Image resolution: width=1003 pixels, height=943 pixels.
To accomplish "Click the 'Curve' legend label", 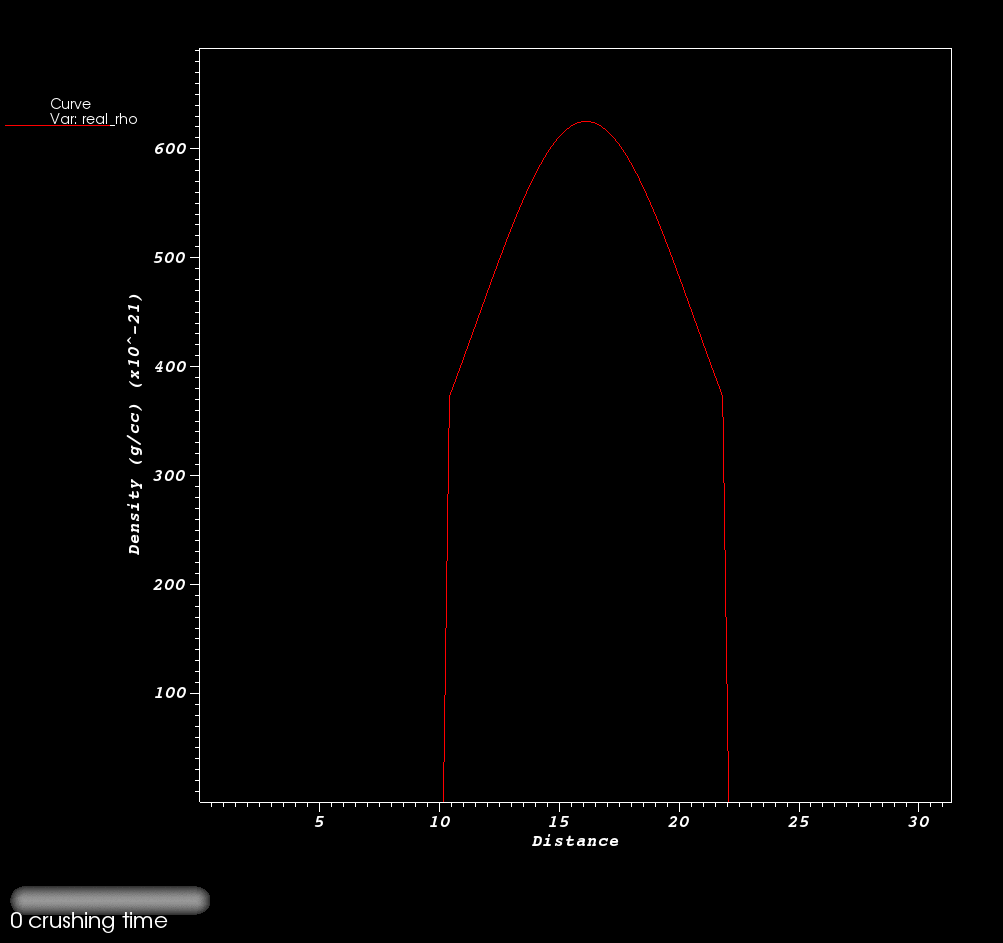I will [70, 104].
